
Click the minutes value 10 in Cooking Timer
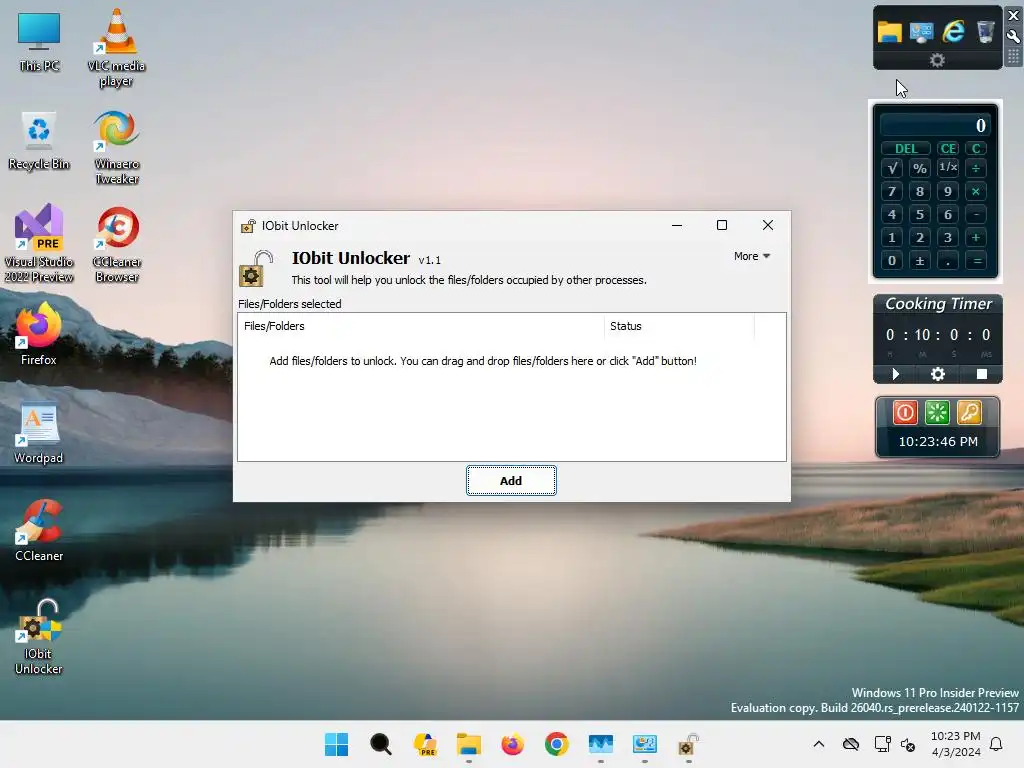tap(922, 335)
